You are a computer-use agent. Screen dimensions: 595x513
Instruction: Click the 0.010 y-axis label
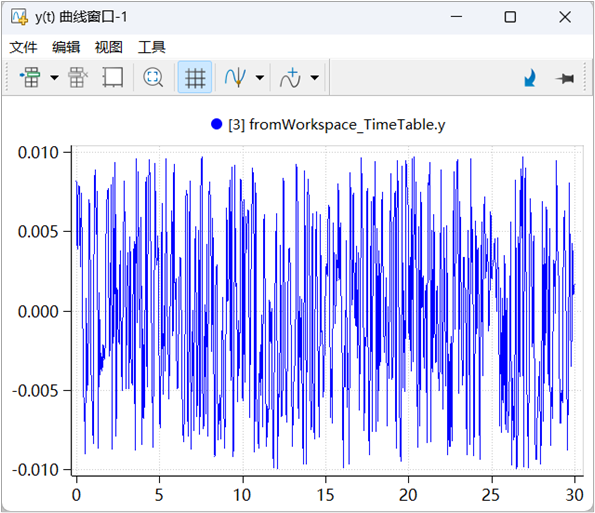pyautogui.click(x=38, y=153)
